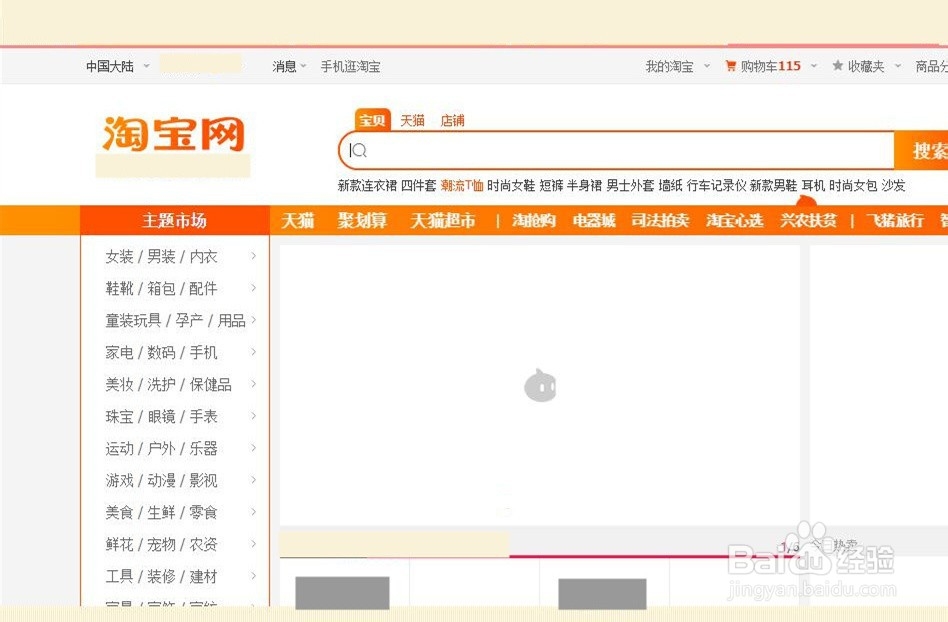This screenshot has height=622, width=948.
Task: Click the 墙纸 hot search link
Action: point(670,186)
